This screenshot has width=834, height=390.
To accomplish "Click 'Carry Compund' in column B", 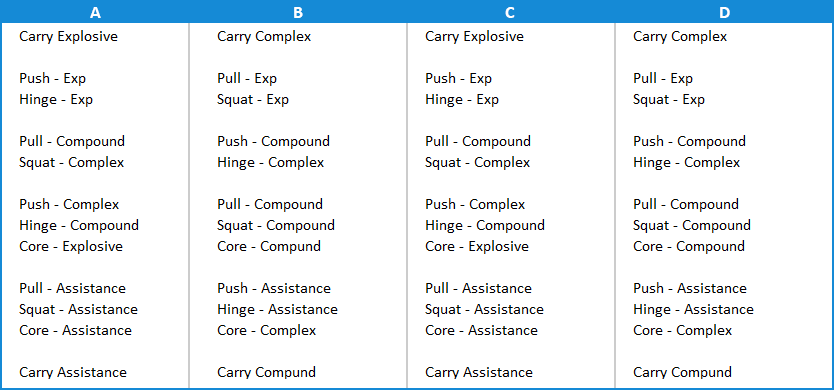I will tap(266, 372).
